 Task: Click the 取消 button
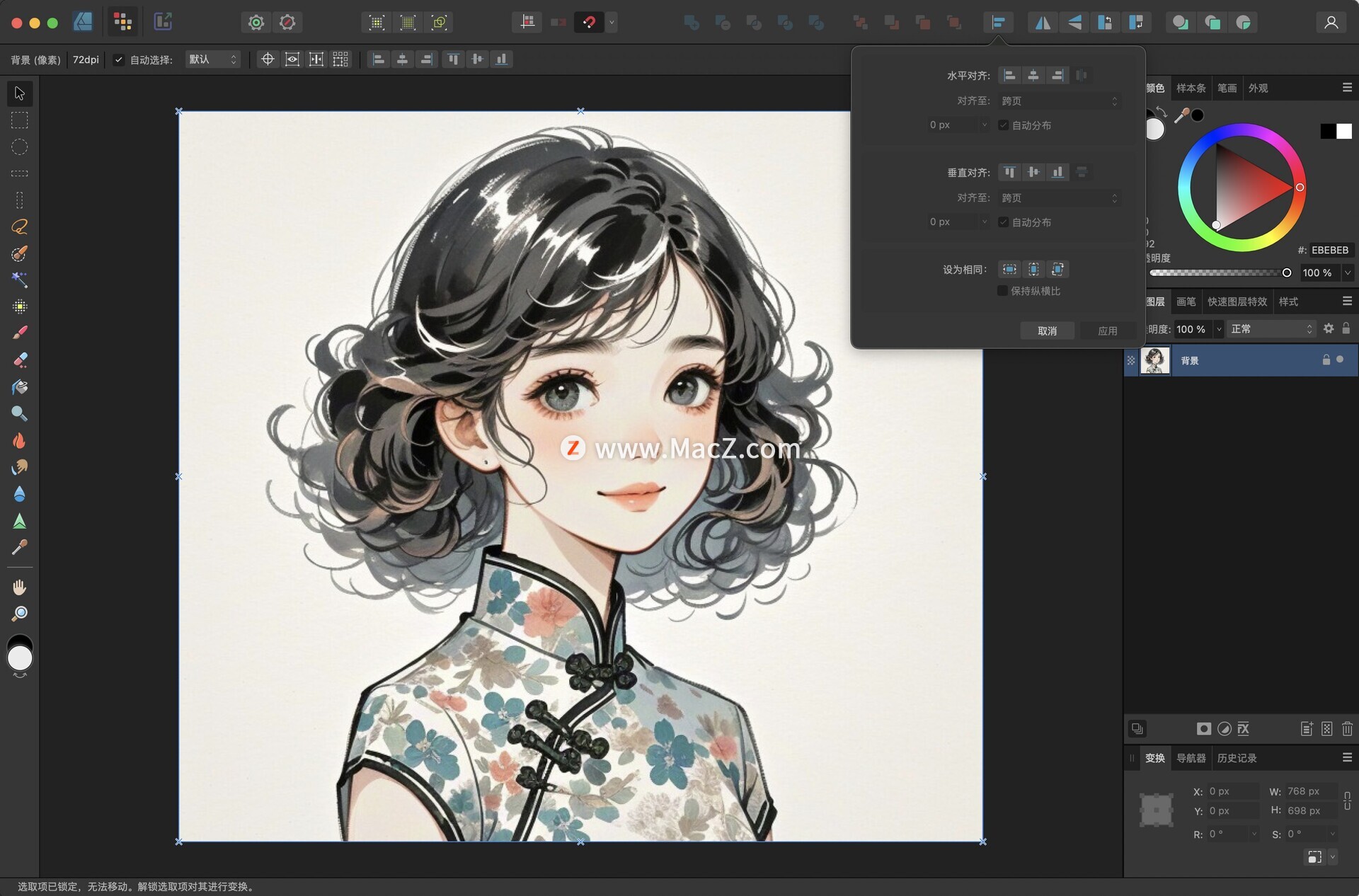(1047, 331)
